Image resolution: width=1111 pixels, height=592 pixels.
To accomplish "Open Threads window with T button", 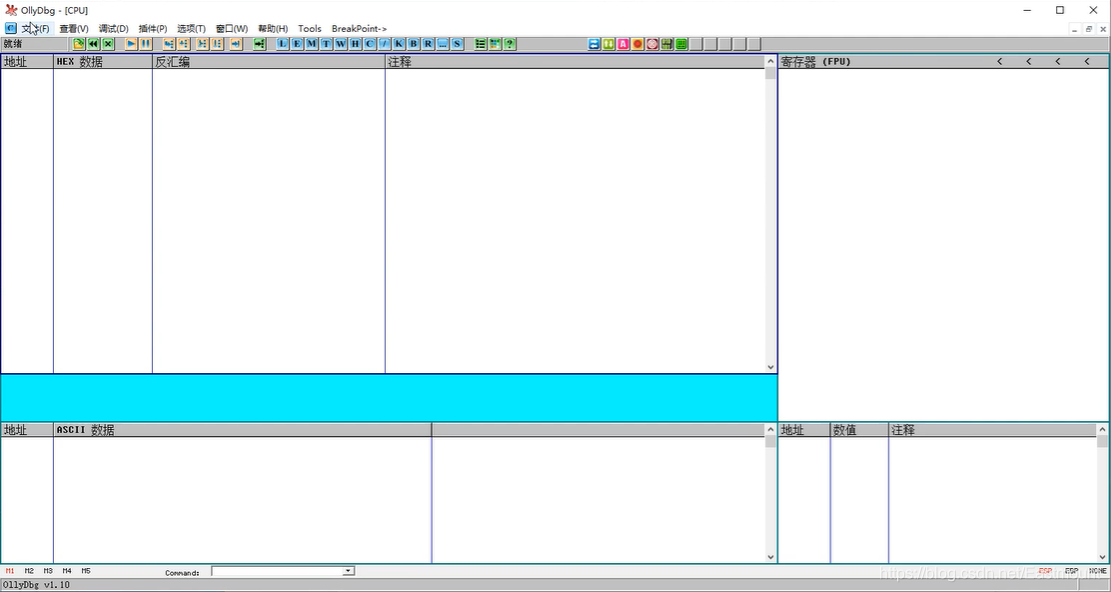I will coord(326,44).
